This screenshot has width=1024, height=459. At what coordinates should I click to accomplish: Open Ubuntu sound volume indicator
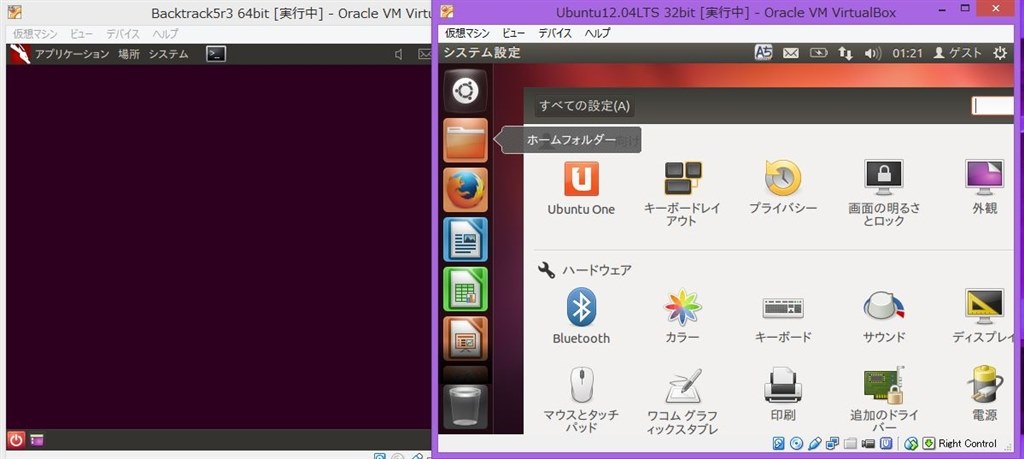point(872,54)
